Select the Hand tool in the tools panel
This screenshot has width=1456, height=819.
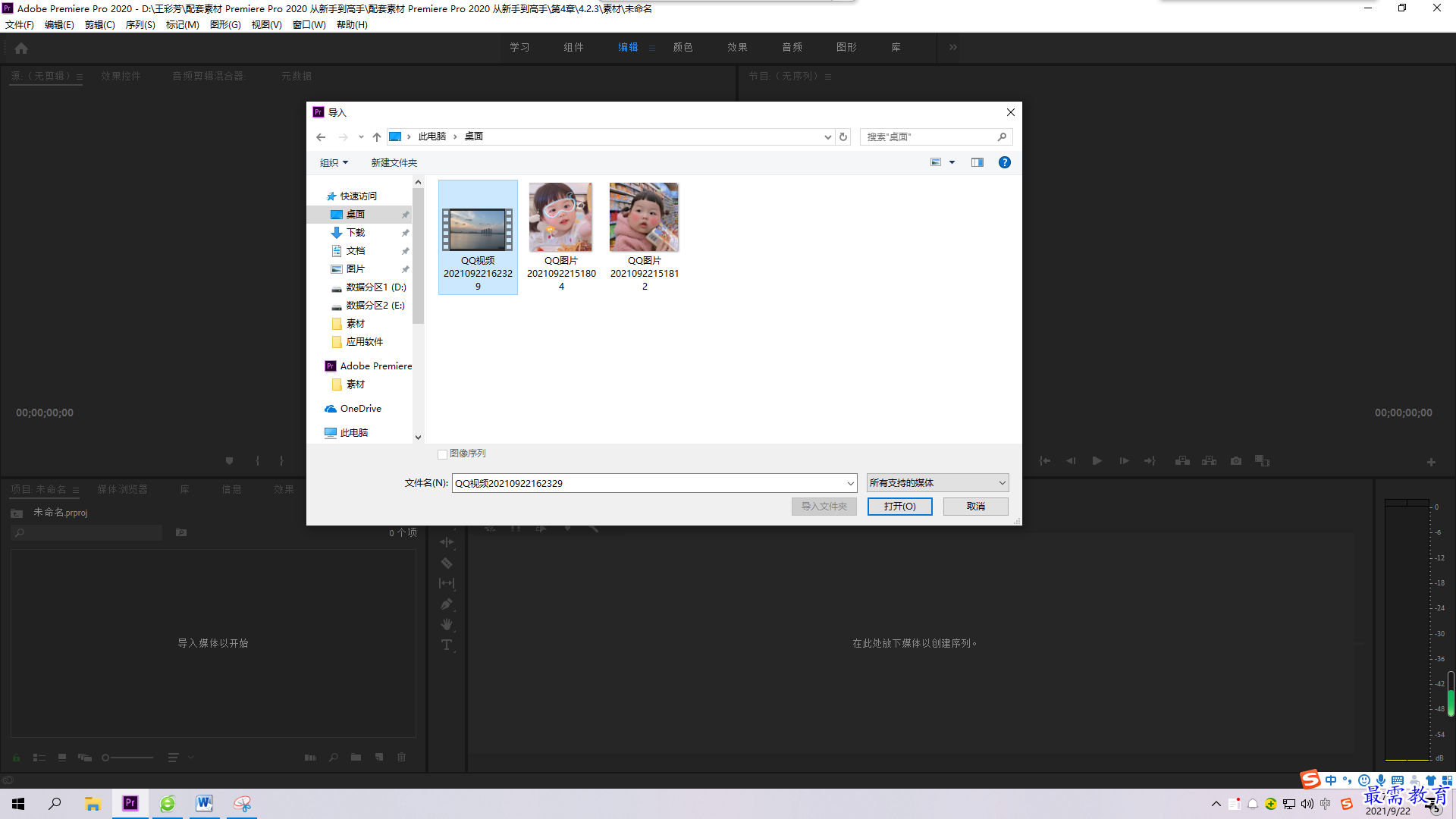tap(447, 624)
